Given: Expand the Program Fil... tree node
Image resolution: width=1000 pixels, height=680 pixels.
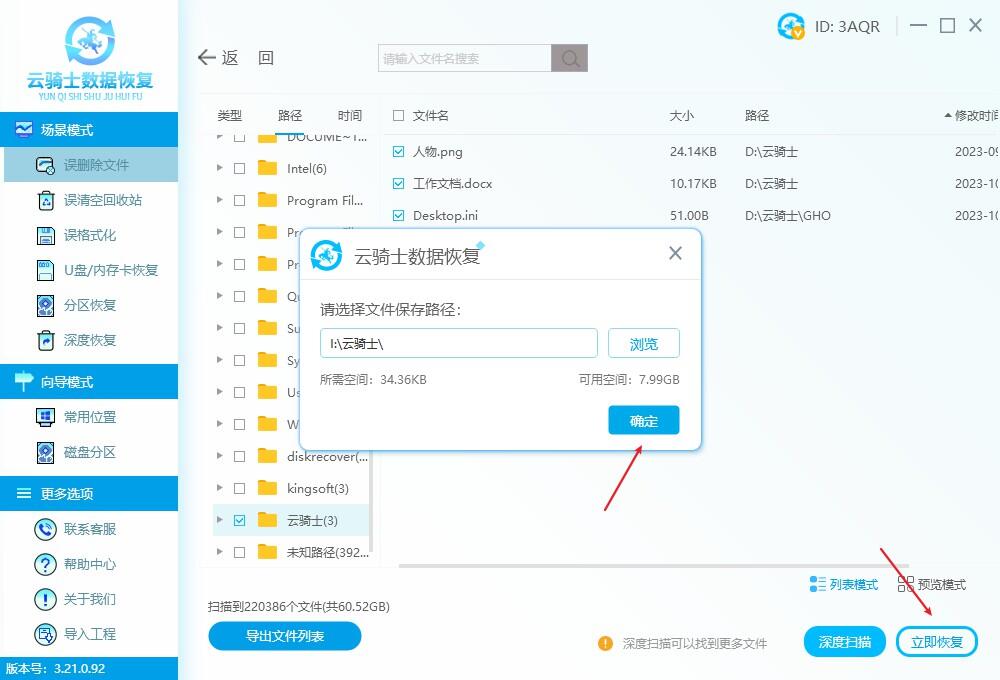Looking at the screenshot, I should (x=219, y=200).
